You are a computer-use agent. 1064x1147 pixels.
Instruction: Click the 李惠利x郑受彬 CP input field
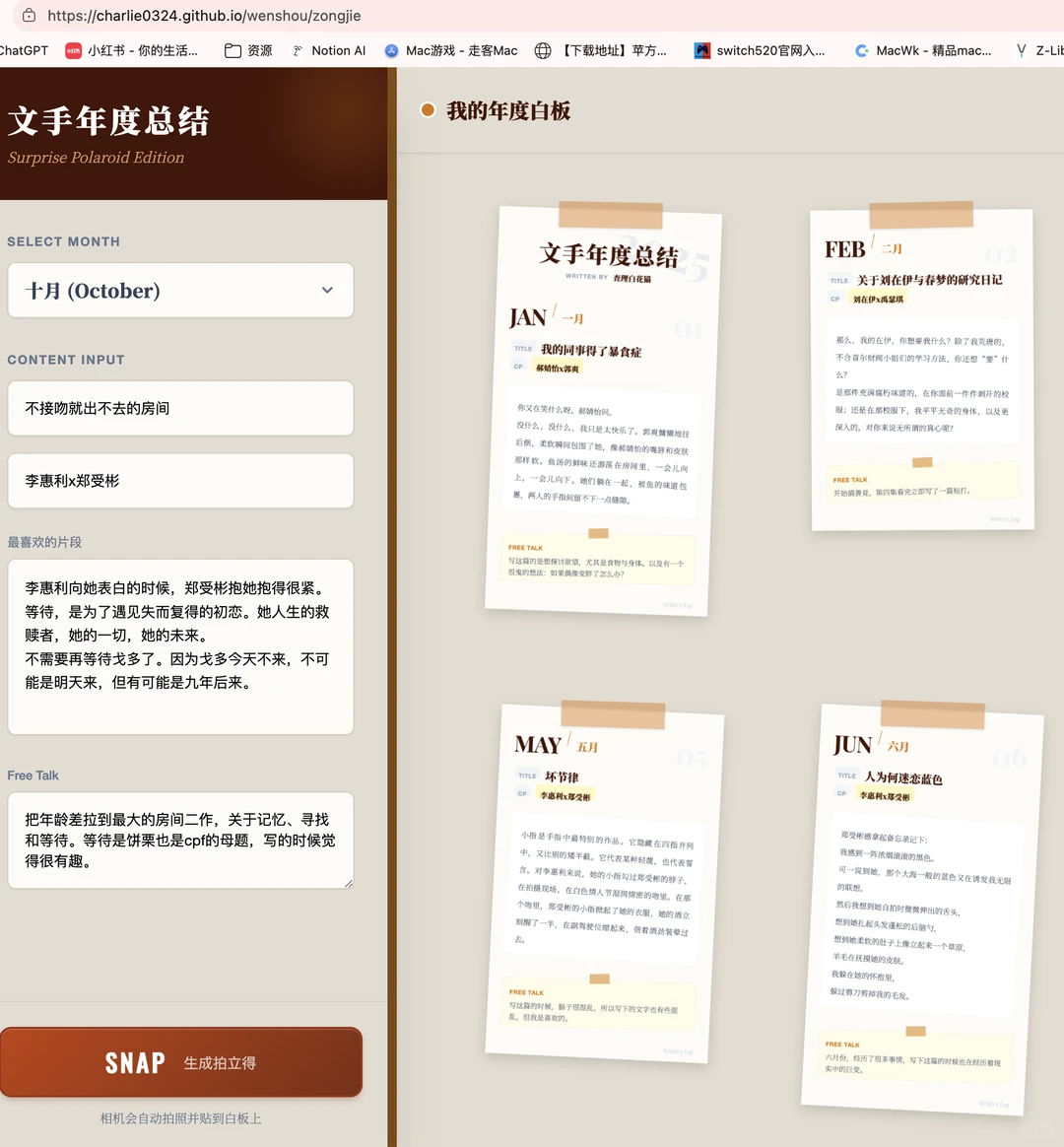(180, 480)
